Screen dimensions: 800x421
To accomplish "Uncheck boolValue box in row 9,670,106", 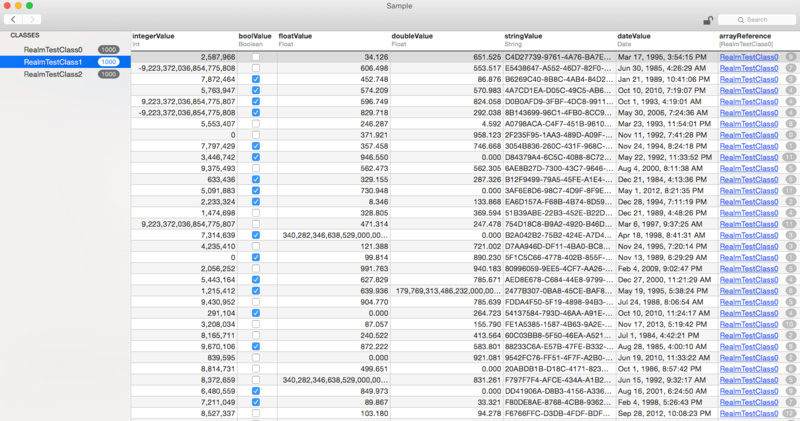I will [x=256, y=346].
